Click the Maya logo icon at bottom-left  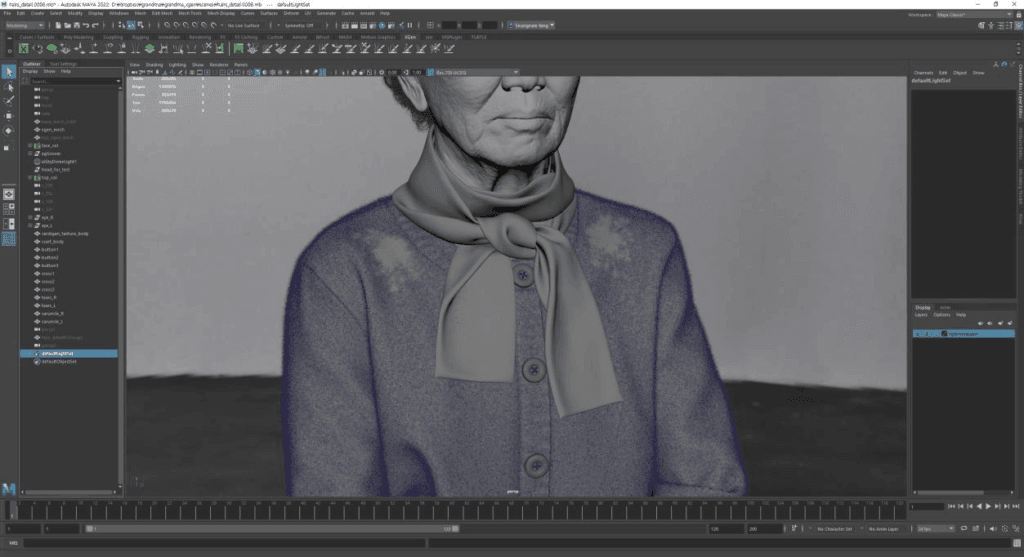[x=9, y=488]
